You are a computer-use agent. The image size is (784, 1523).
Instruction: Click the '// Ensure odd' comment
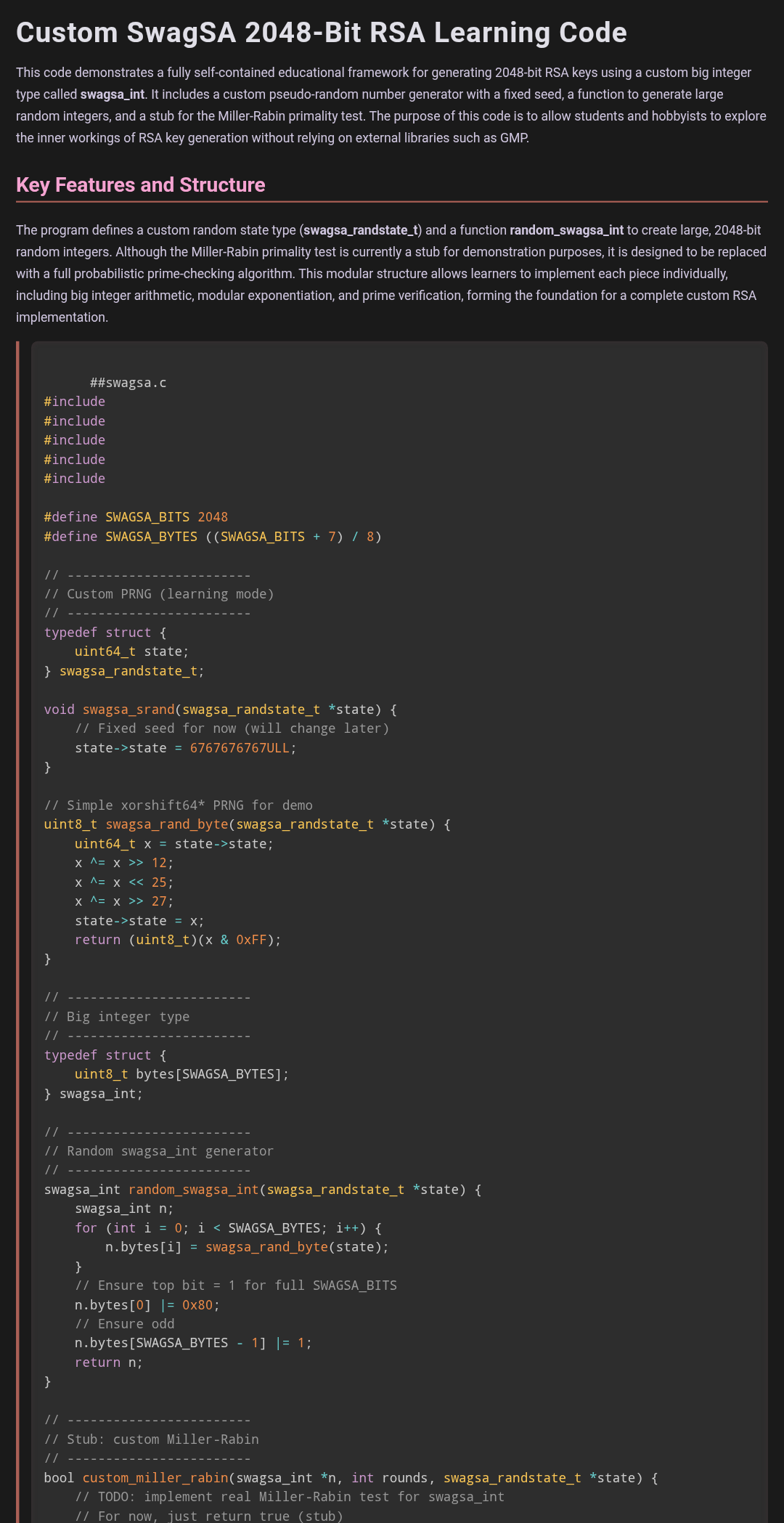coord(124,1324)
